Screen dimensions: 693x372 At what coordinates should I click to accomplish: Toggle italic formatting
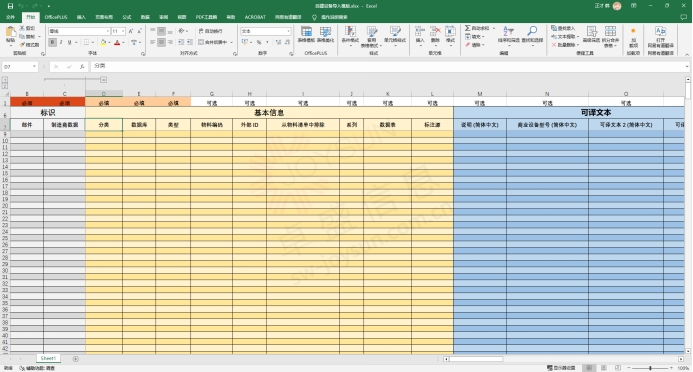pyautogui.click(x=61, y=42)
